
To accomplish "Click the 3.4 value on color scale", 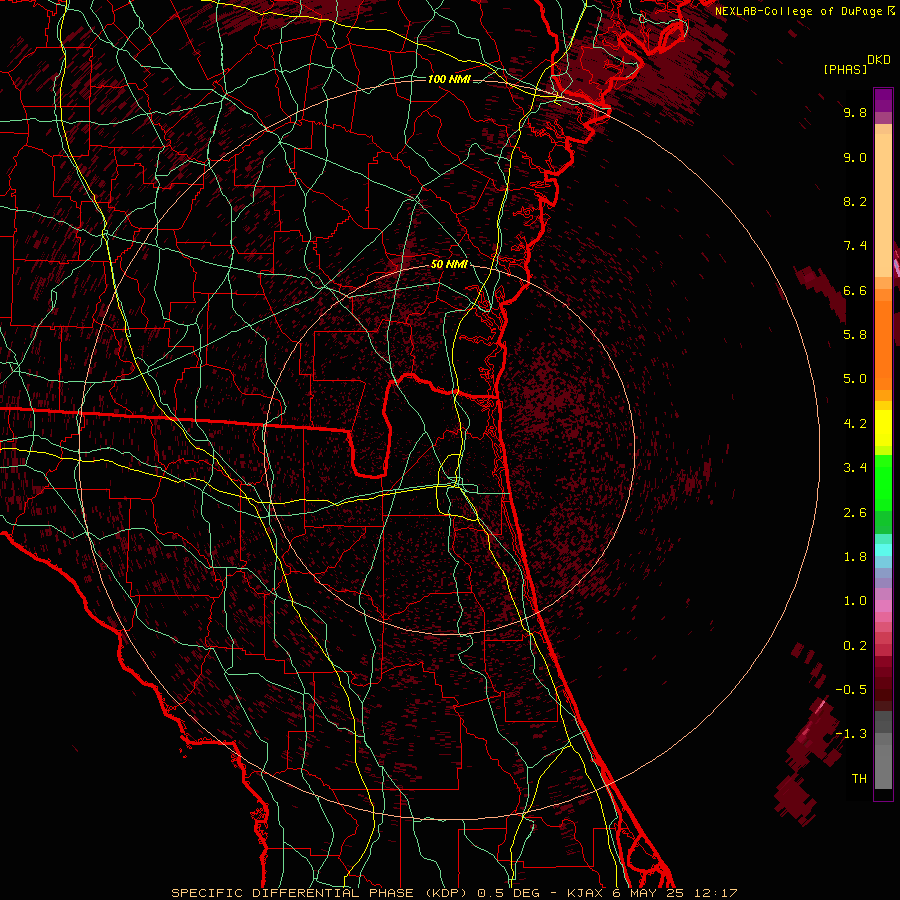I will click(x=855, y=468).
